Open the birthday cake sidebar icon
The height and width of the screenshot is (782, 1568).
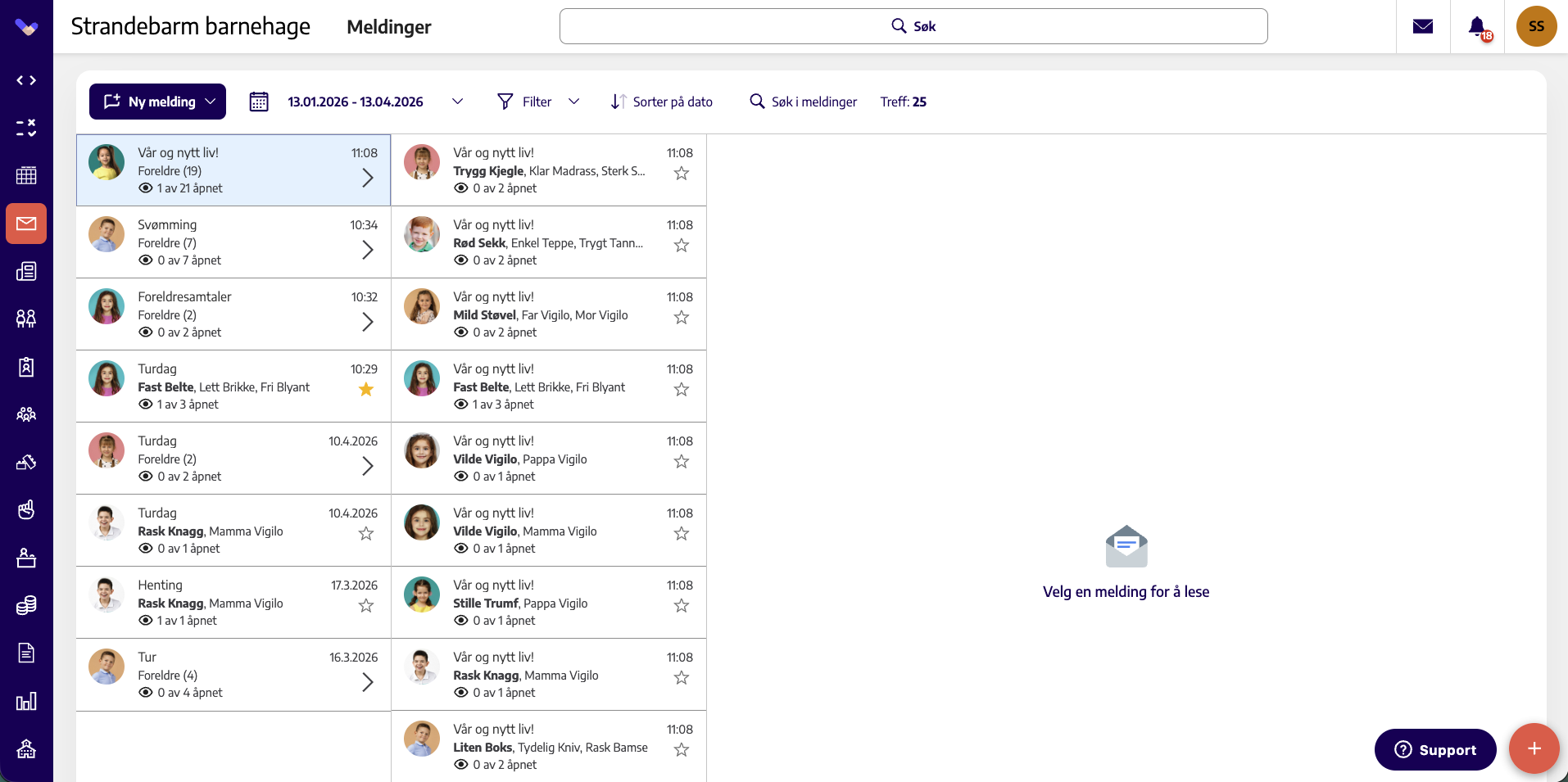pyautogui.click(x=26, y=558)
